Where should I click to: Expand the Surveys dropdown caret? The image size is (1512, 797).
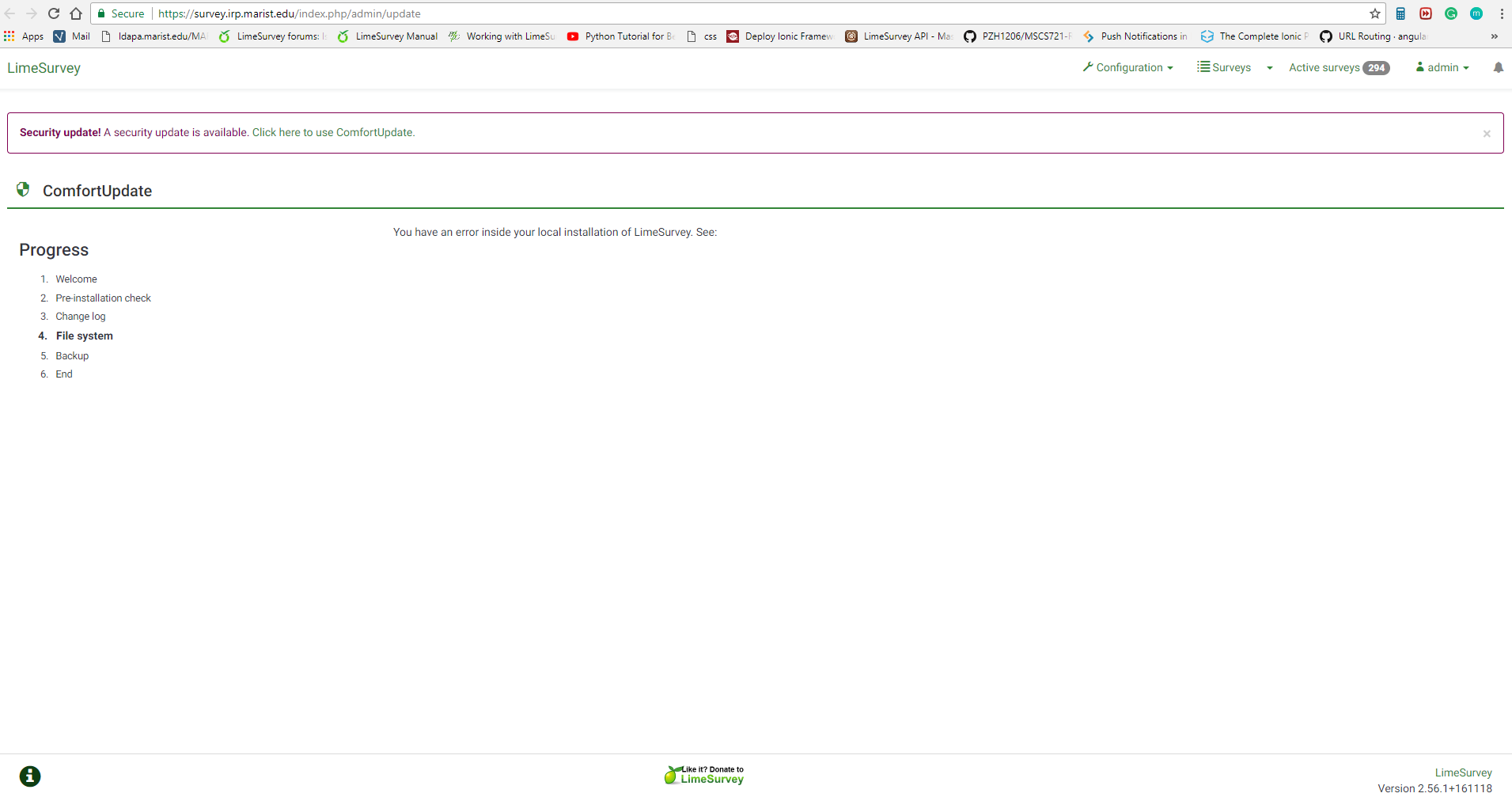point(1270,68)
